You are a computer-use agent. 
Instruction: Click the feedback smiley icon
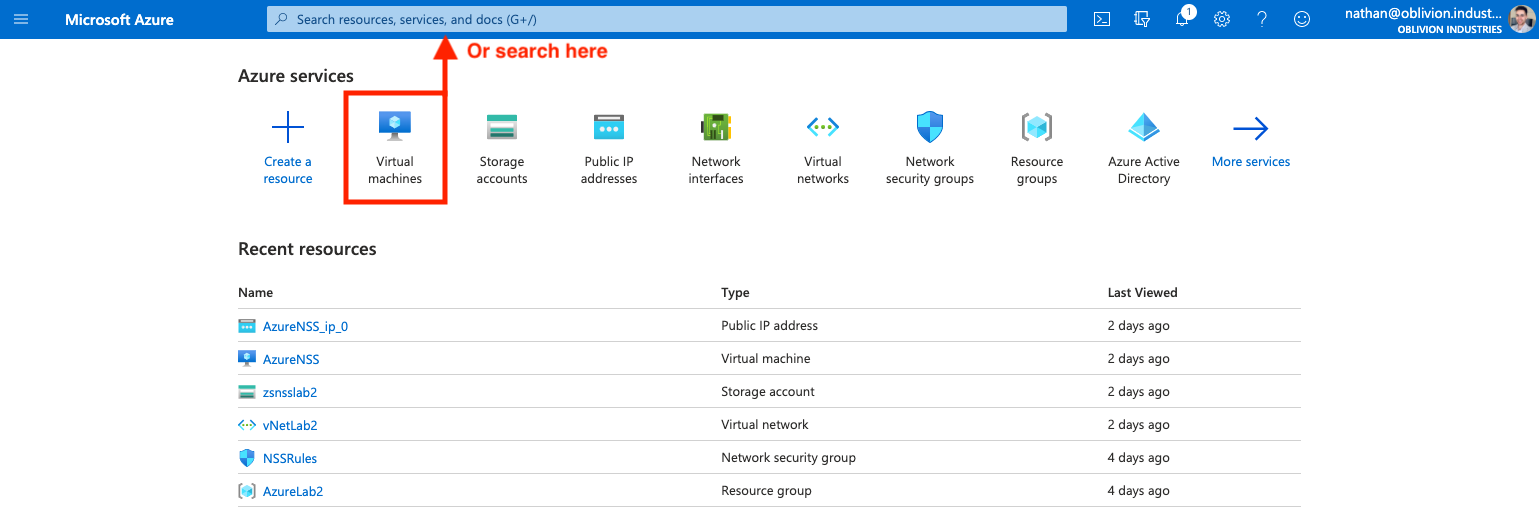pos(1301,19)
